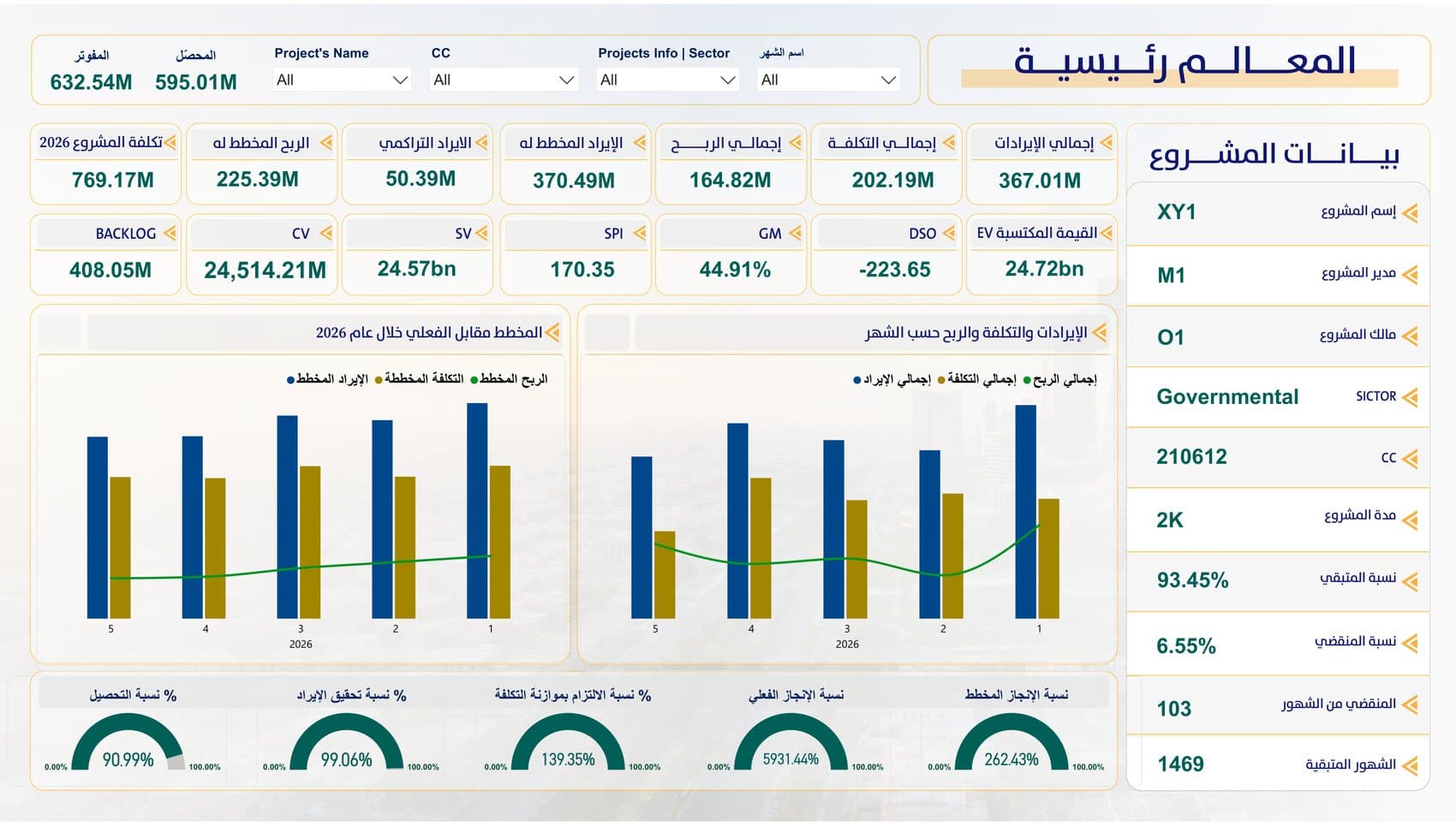
Task: Click the 164.82M total profit value
Action: point(731,180)
